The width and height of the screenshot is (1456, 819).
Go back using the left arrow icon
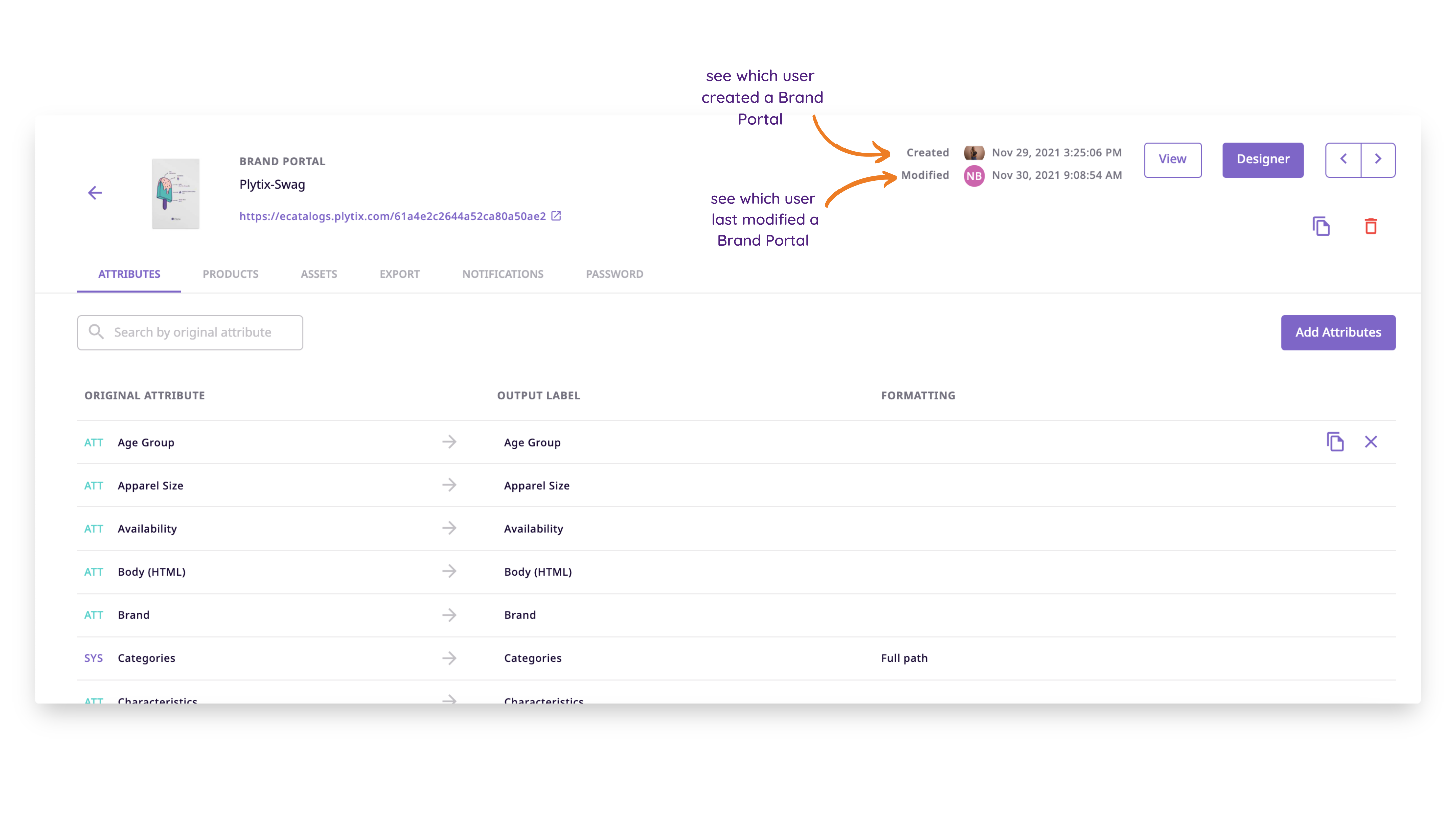[95, 193]
